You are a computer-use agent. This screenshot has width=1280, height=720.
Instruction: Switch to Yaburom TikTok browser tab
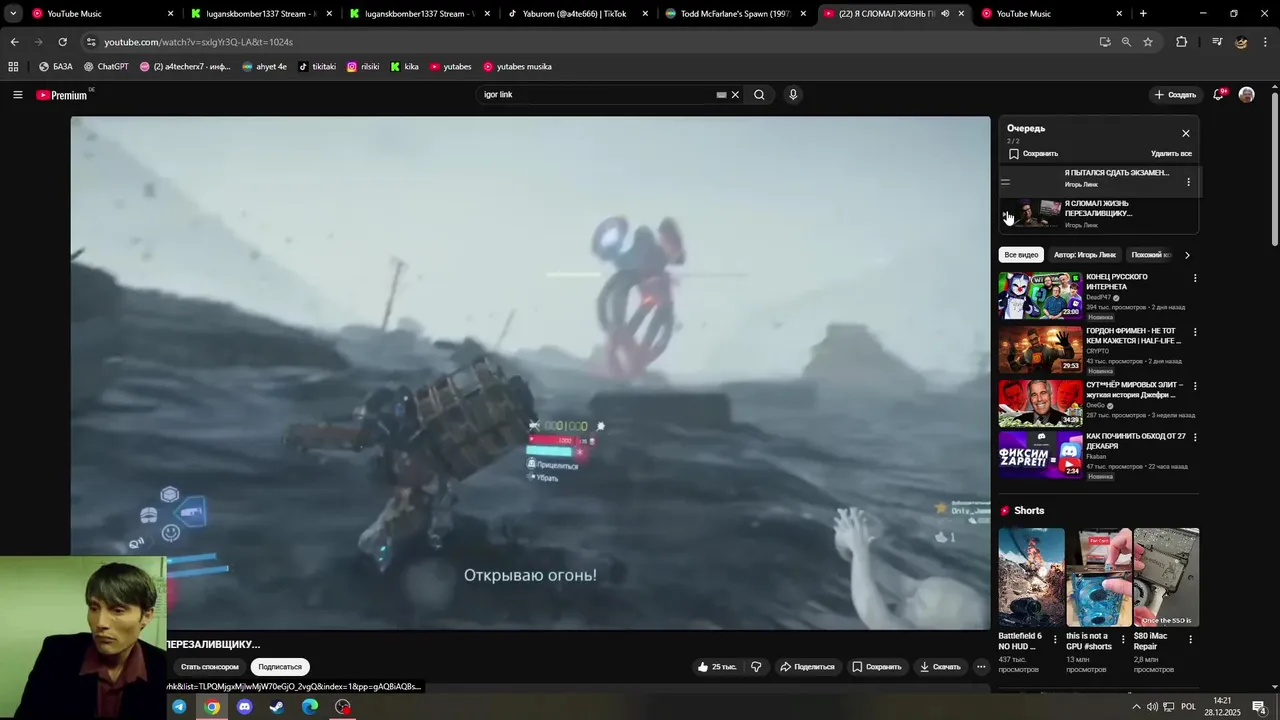575,14
